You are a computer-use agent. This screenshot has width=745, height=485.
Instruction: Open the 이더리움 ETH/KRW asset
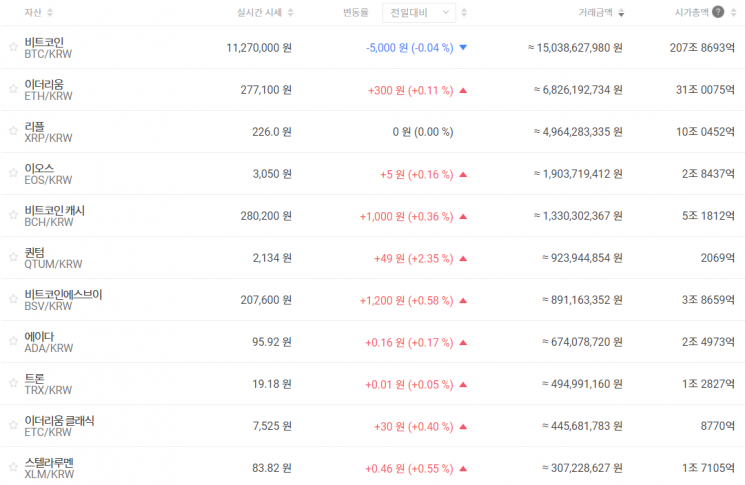click(48, 90)
